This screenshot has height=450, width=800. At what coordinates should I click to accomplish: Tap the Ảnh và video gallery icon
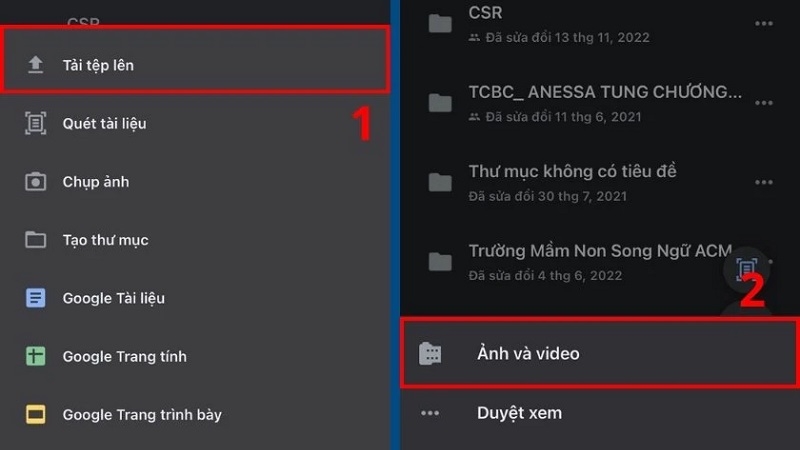[430, 354]
